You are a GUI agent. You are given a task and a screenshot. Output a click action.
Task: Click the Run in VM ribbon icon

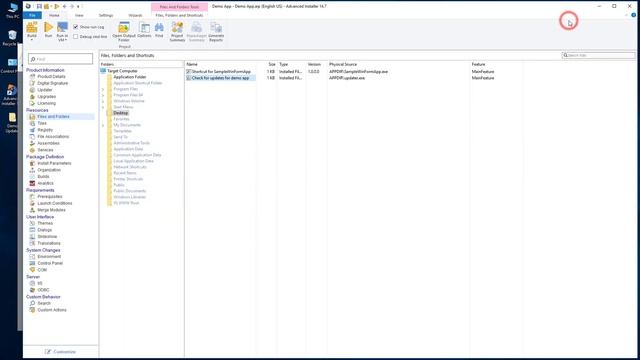coord(62,28)
